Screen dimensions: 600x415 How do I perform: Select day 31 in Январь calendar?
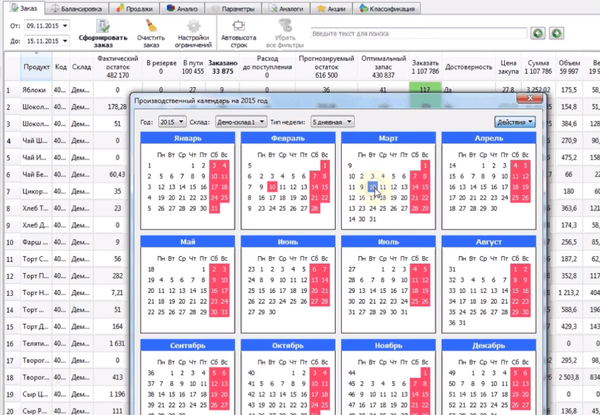point(214,208)
